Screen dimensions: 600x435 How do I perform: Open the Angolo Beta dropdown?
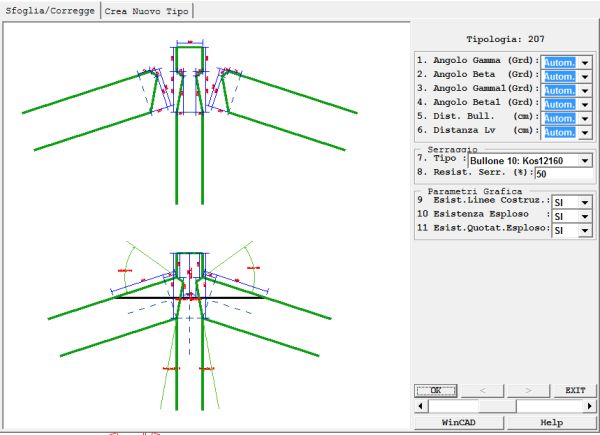point(585,76)
